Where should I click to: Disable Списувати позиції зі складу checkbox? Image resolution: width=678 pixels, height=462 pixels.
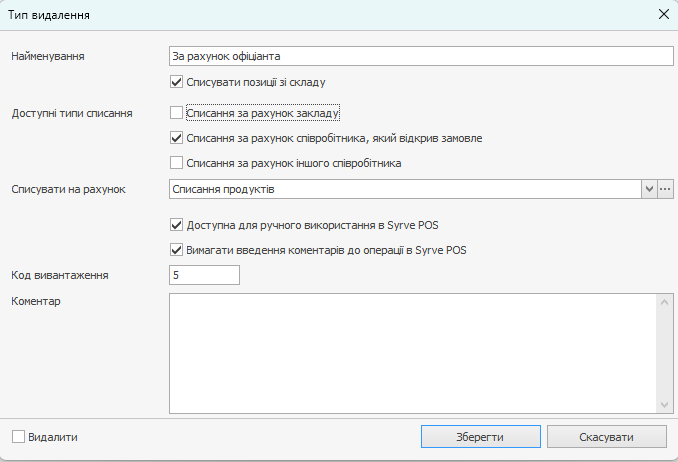(177, 82)
